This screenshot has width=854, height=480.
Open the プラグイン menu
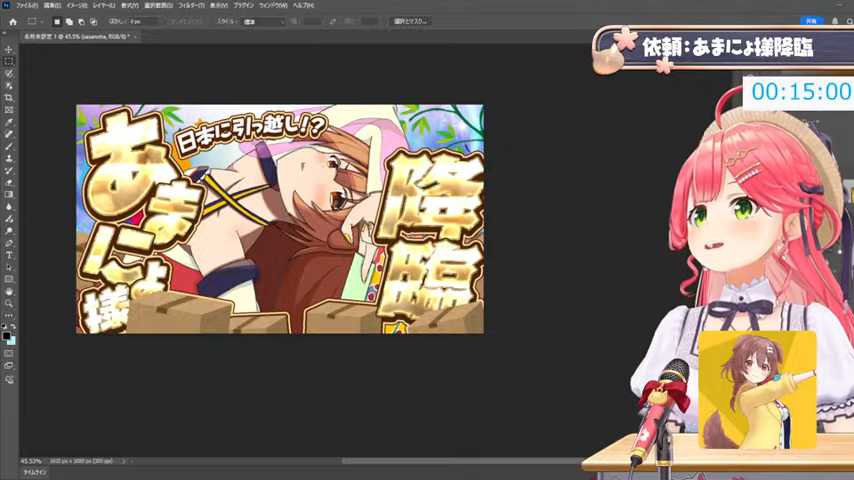tap(243, 5)
